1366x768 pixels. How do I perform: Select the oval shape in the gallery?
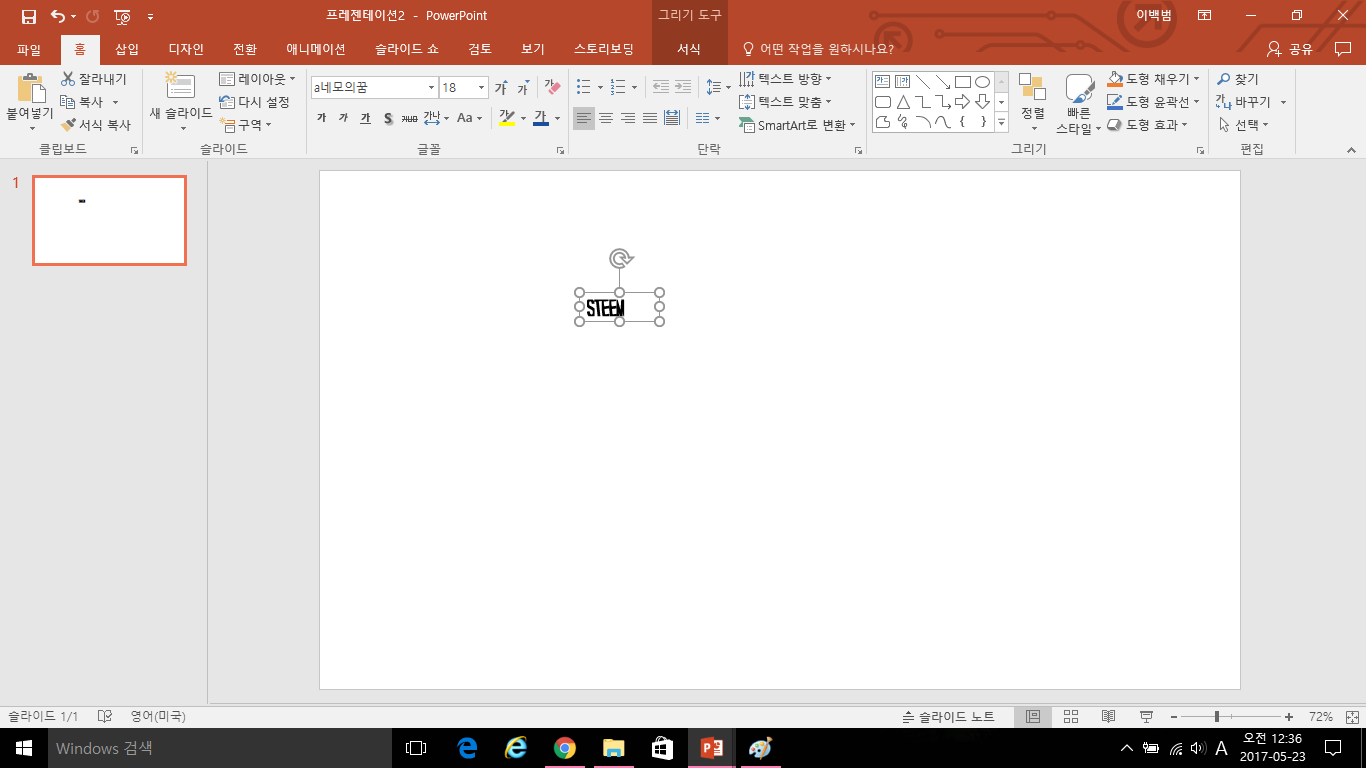tap(982, 82)
